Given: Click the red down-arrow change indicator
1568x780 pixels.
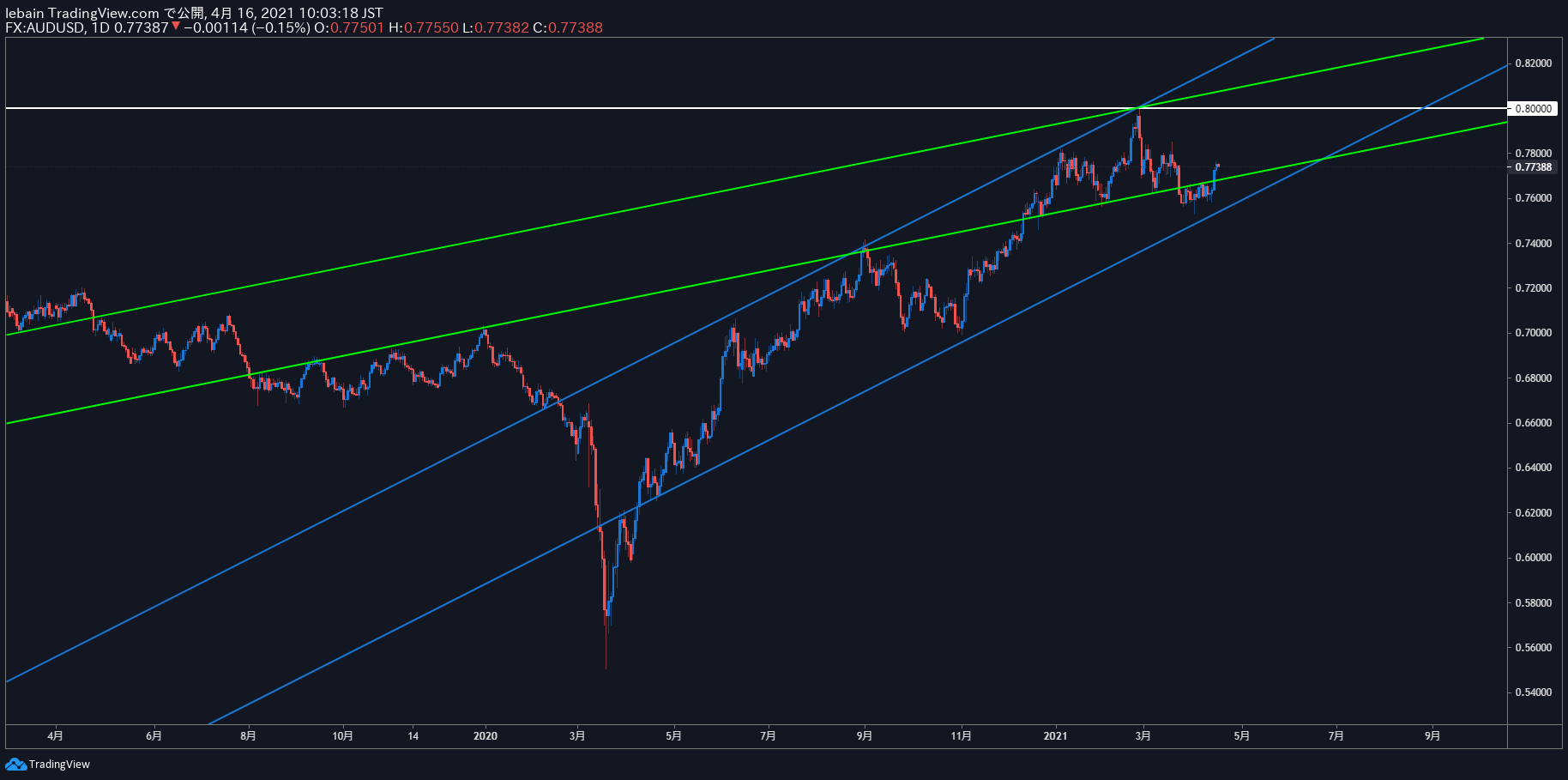Looking at the screenshot, I should click(x=176, y=27).
